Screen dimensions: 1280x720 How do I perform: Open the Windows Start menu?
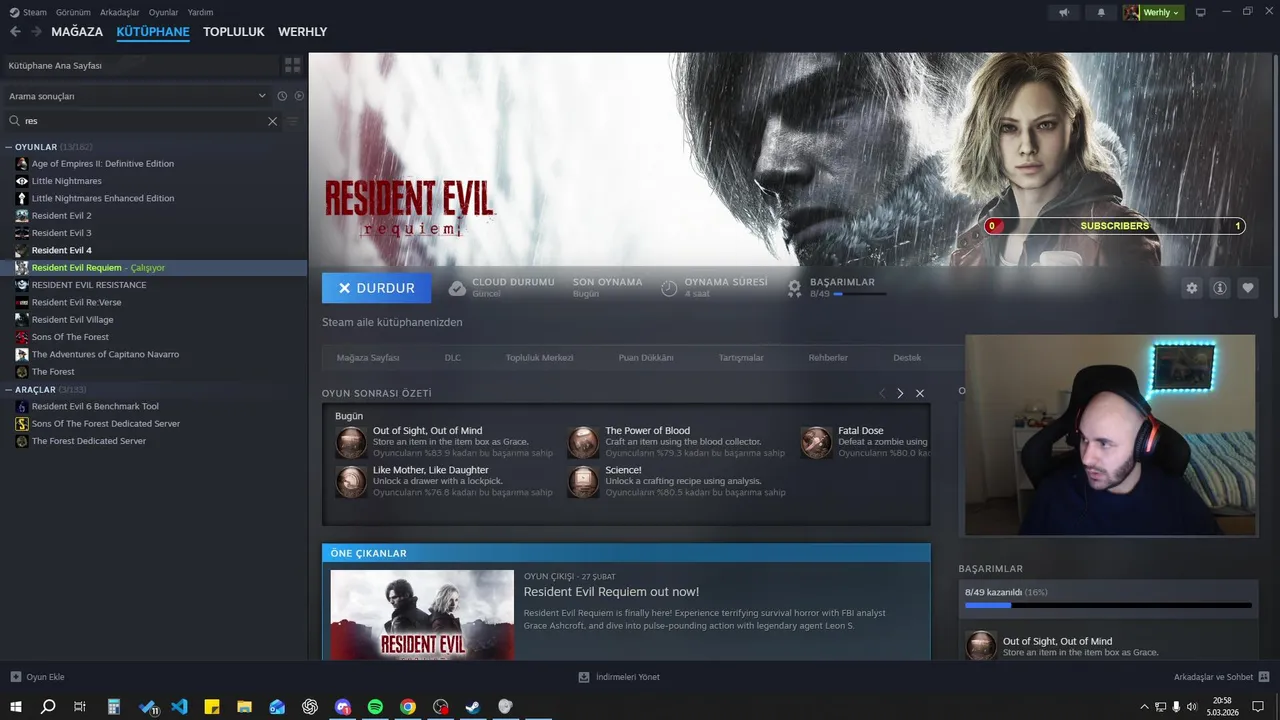tap(16, 706)
